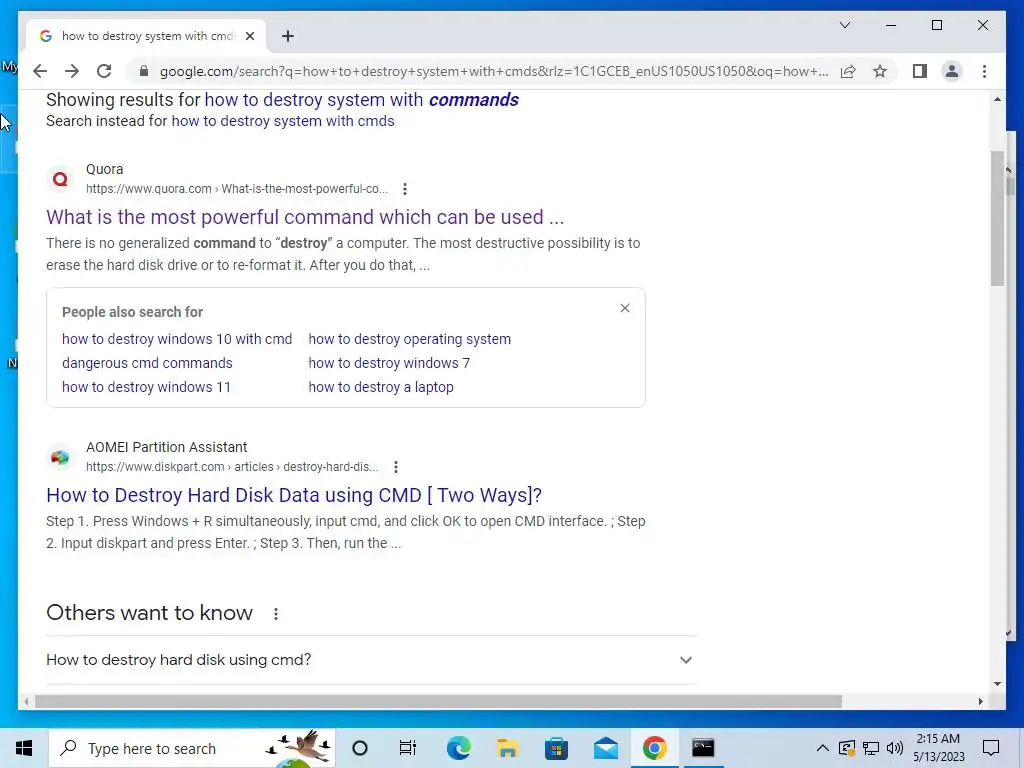Open options beside 'Others want to know'

click(x=276, y=614)
